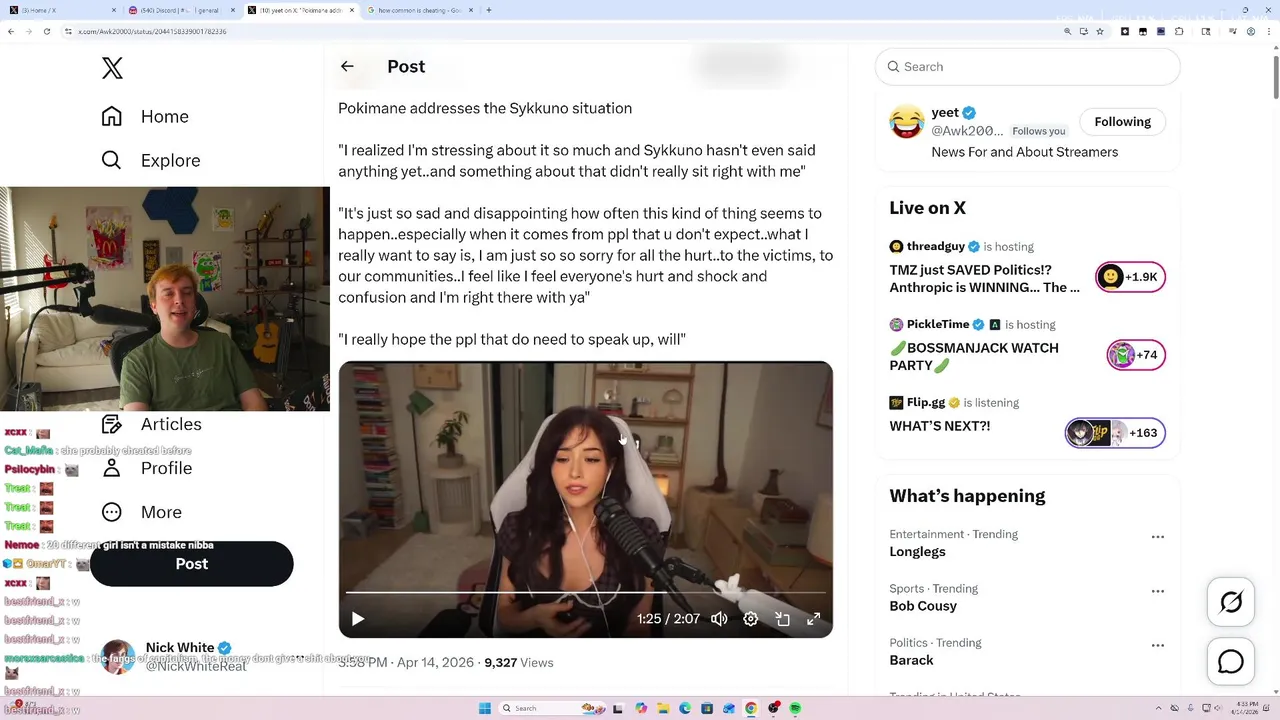The width and height of the screenshot is (1280, 720).
Task: Click the '9,327 Views' count
Action: [x=518, y=662]
